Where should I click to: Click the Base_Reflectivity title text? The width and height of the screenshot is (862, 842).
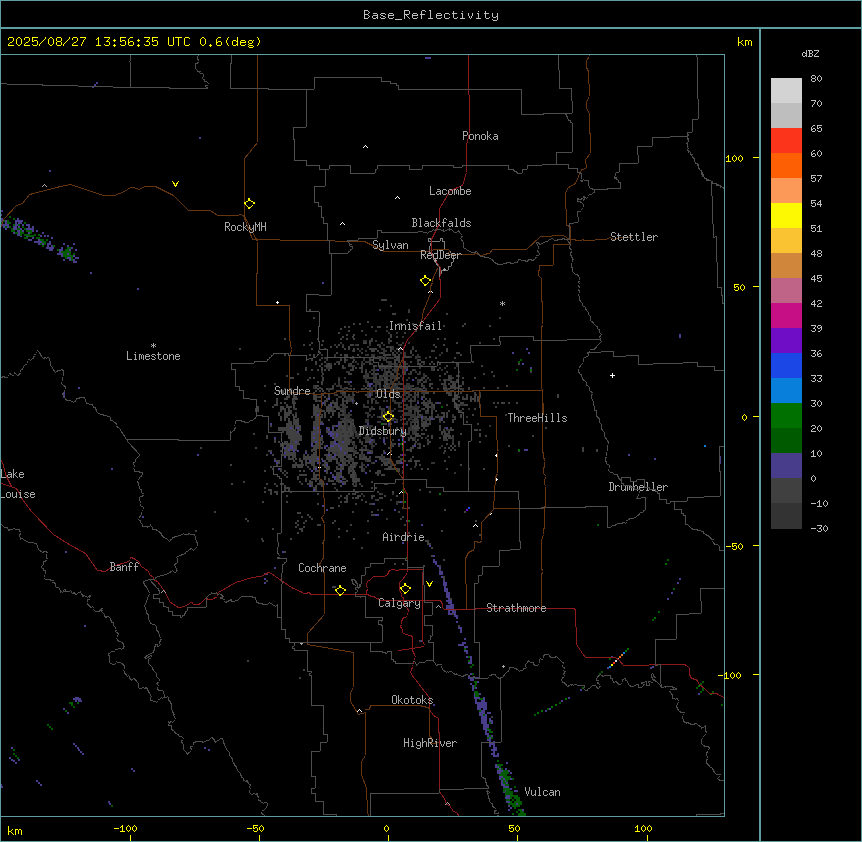click(x=431, y=15)
